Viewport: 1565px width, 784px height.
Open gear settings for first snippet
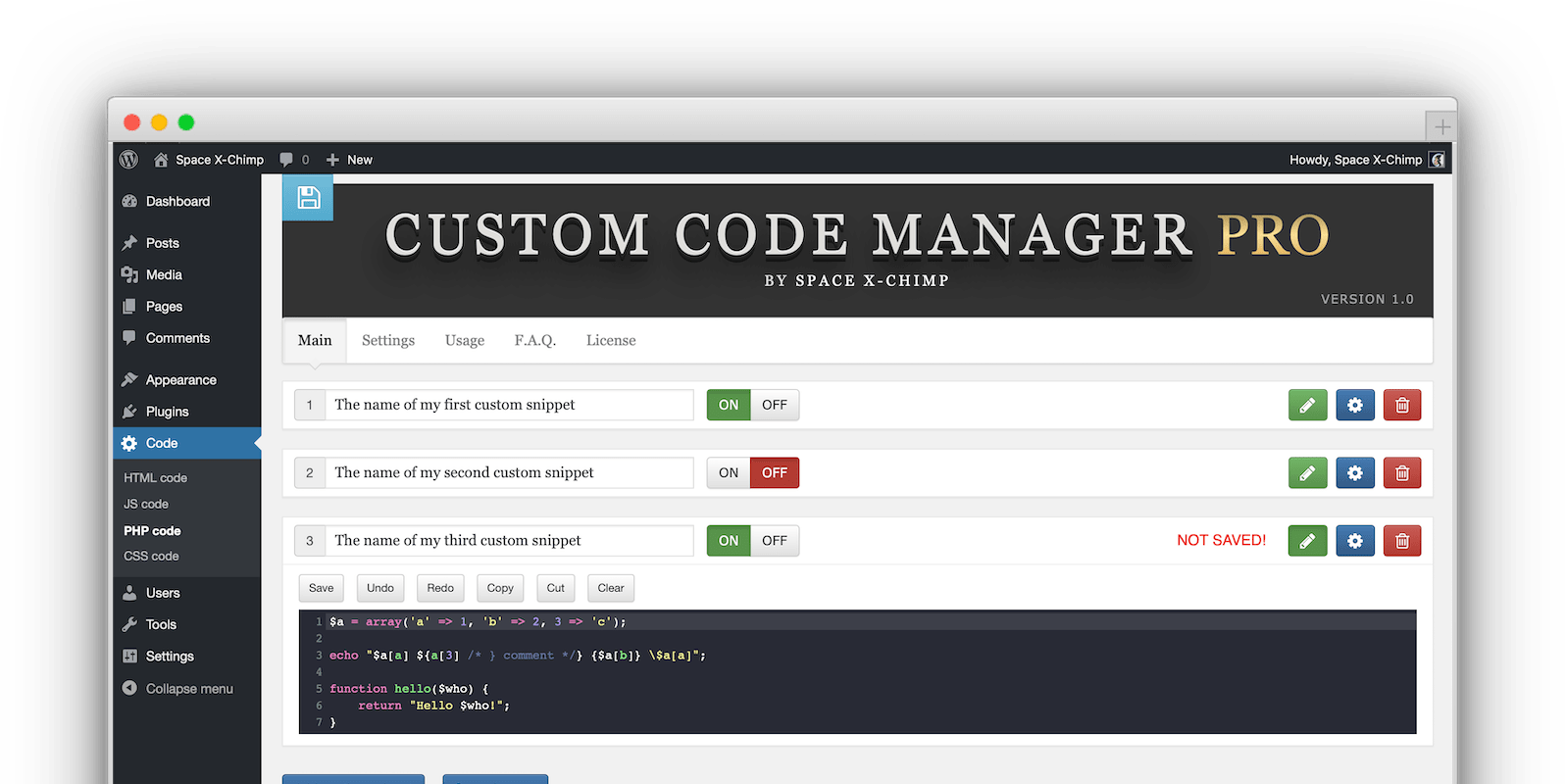1355,405
